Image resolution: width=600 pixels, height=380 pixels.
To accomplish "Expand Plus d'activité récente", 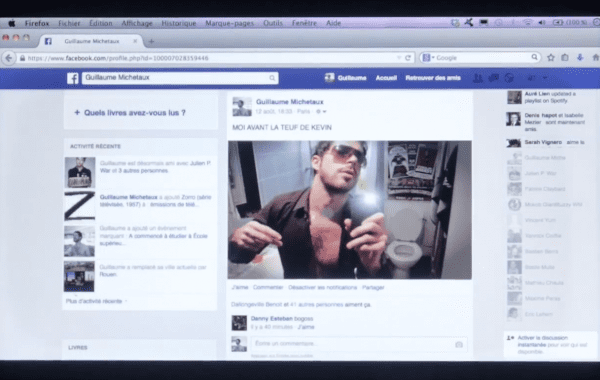I will [94, 301].
